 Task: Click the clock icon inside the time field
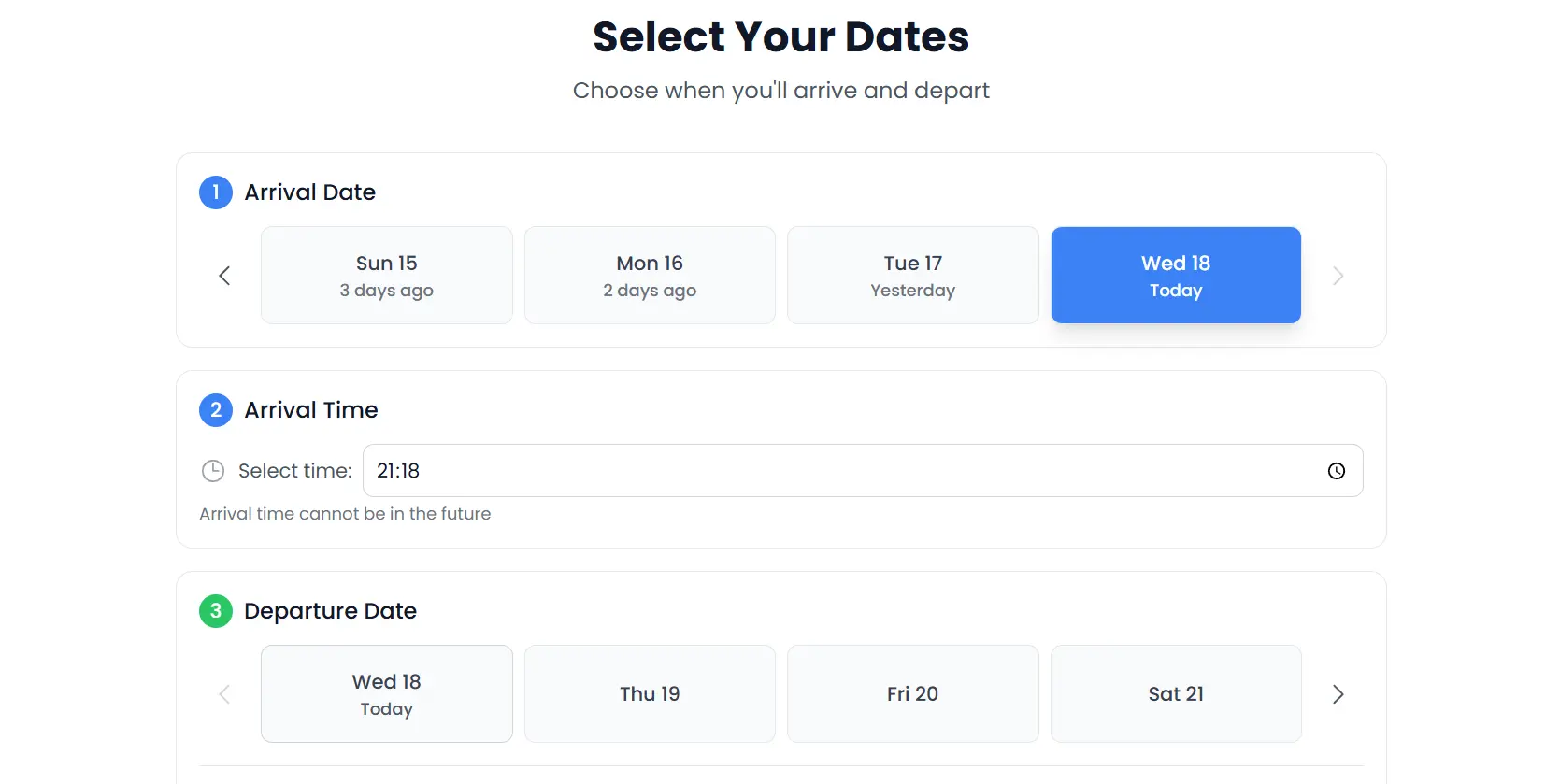click(x=1336, y=471)
